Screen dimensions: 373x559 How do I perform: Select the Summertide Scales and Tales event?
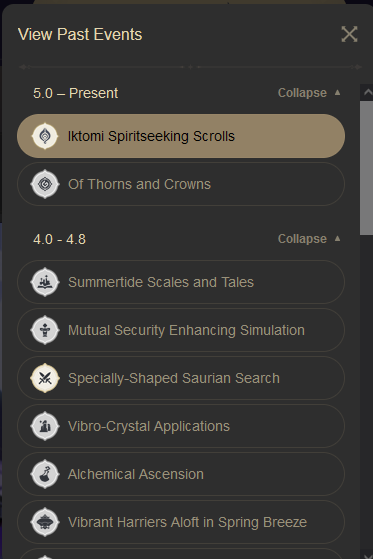coord(181,282)
